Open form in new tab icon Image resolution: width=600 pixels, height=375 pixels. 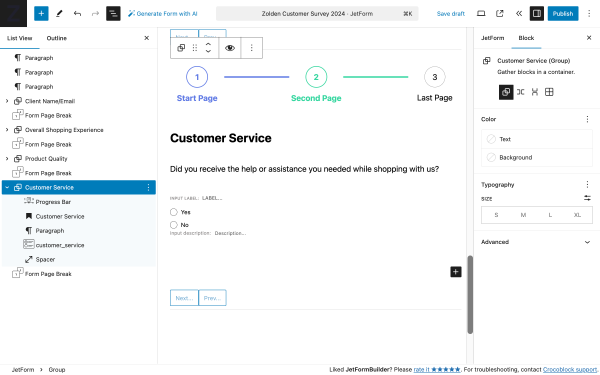click(x=499, y=13)
